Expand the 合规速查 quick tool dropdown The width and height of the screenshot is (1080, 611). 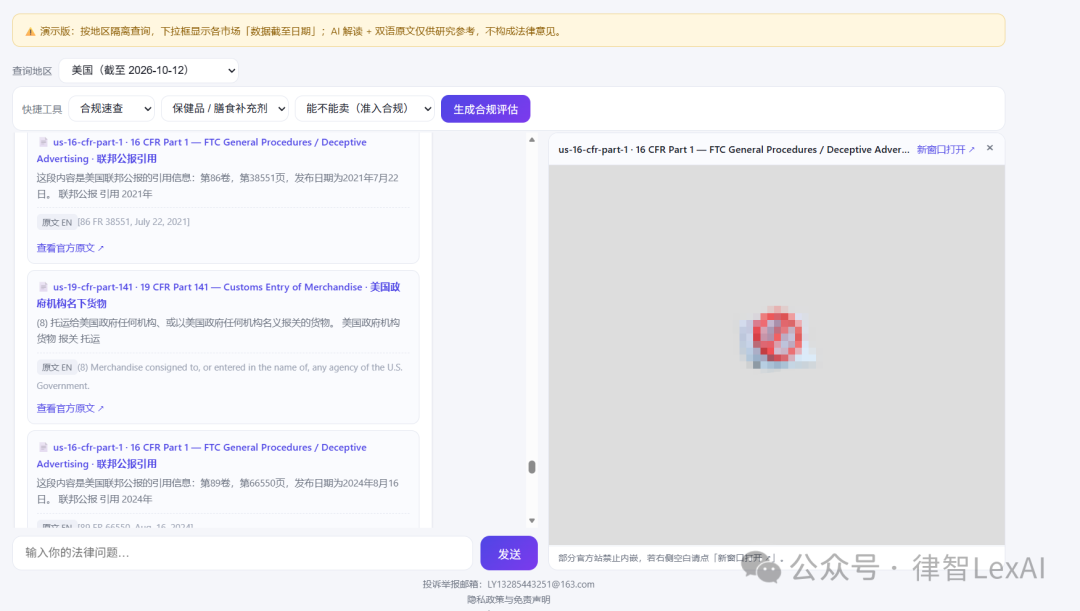pos(112,109)
